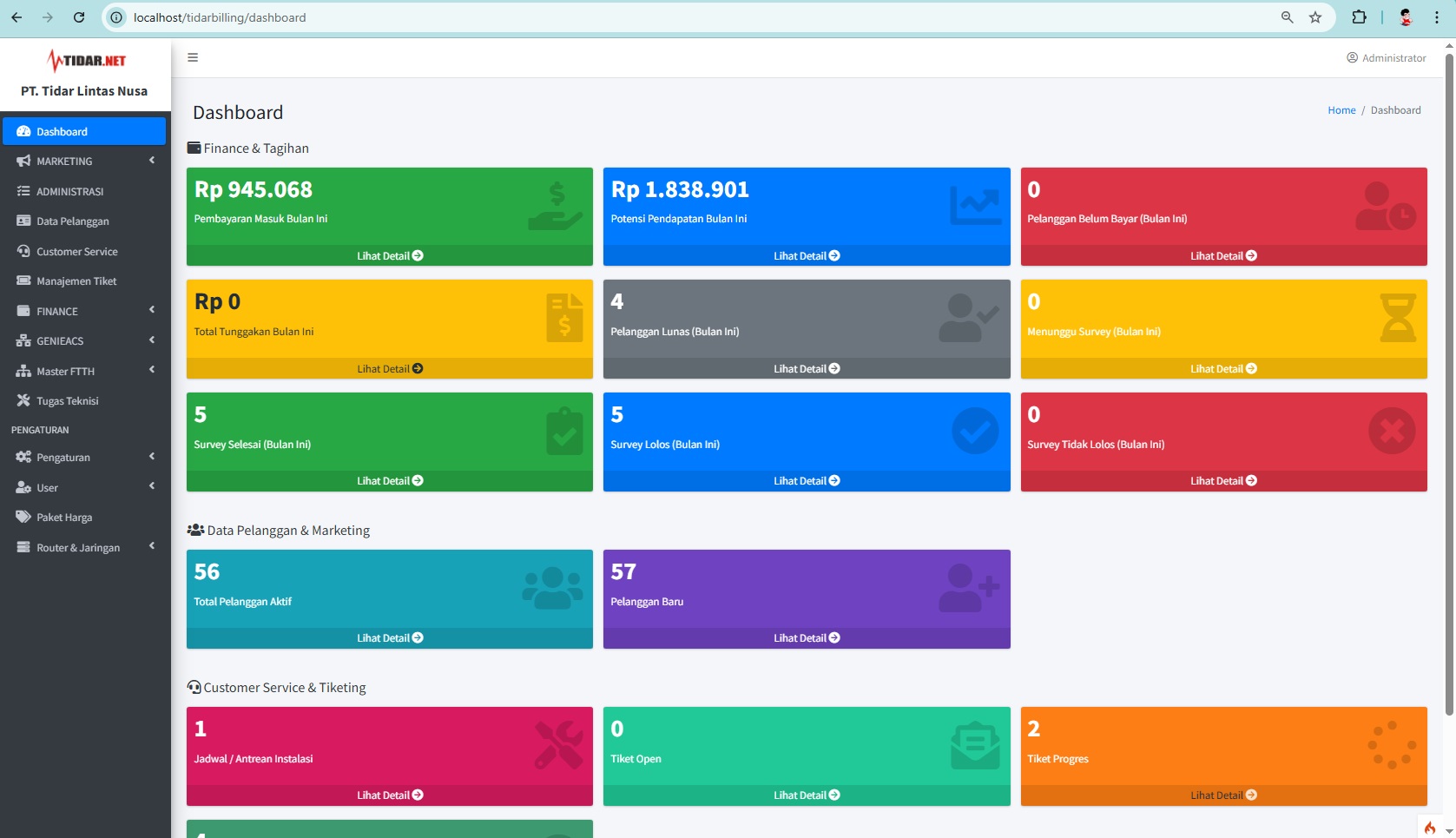This screenshot has width=1456, height=838.
Task: Open Data Pelanggan from sidebar
Action: click(84, 221)
